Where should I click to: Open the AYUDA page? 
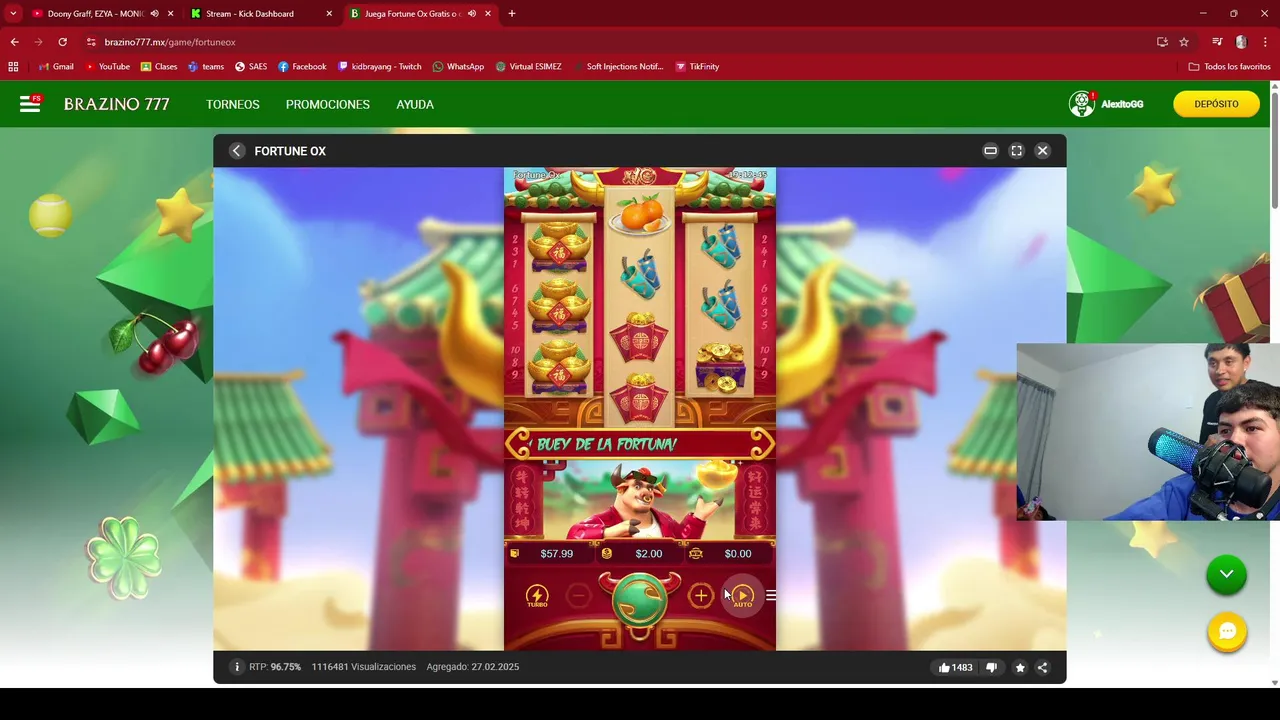[415, 104]
